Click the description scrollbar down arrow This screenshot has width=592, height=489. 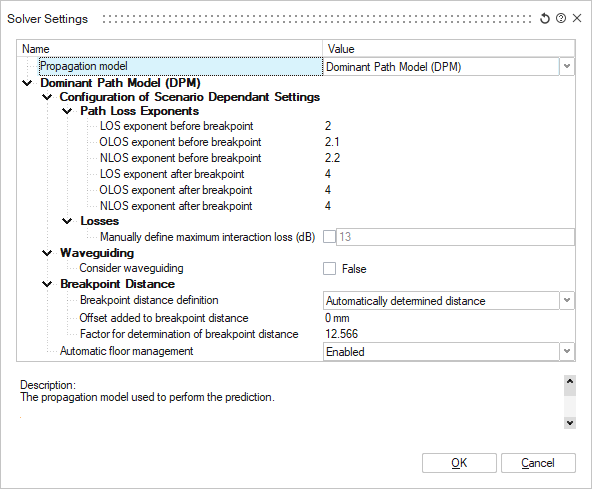pyautogui.click(x=570, y=423)
